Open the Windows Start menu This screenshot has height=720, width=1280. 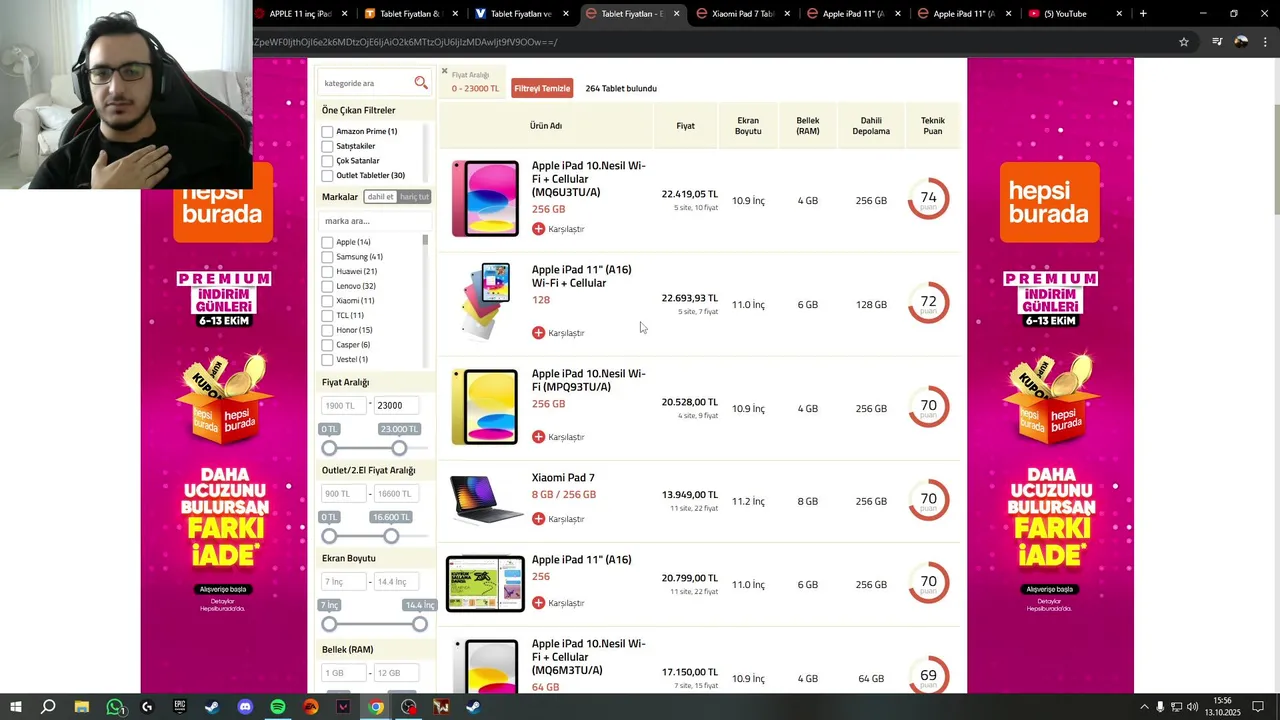pyautogui.click(x=16, y=707)
